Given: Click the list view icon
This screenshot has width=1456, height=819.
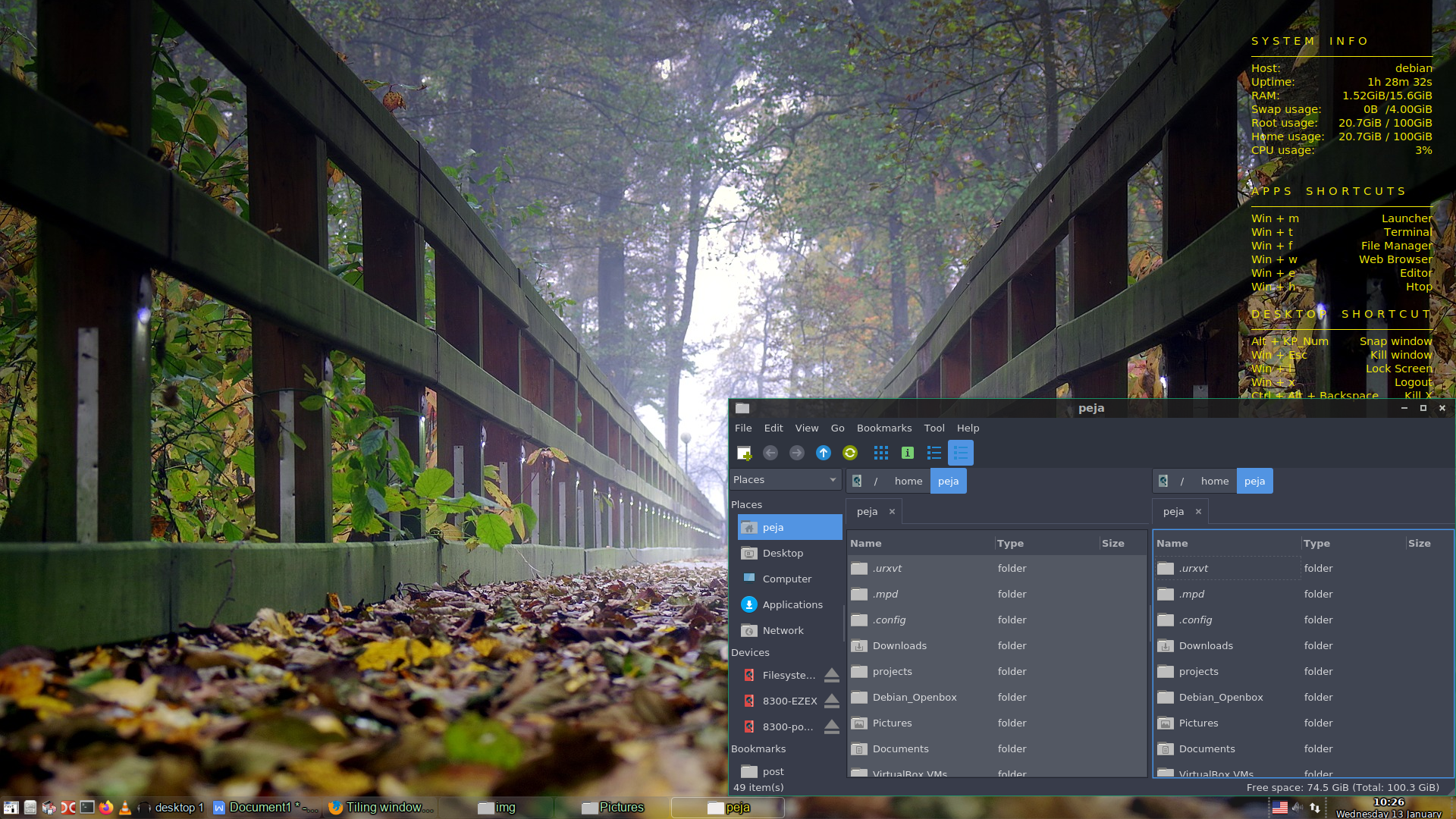Looking at the screenshot, I should pyautogui.click(x=934, y=453).
